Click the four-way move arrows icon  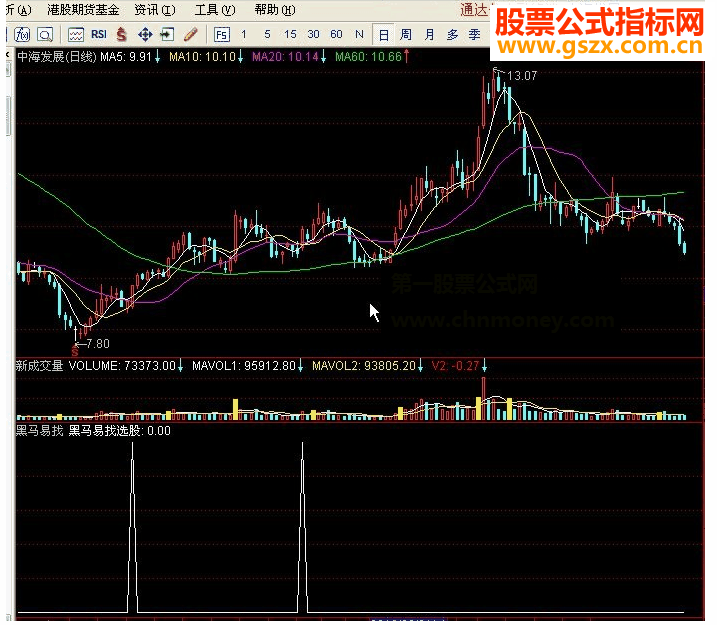(x=145, y=34)
